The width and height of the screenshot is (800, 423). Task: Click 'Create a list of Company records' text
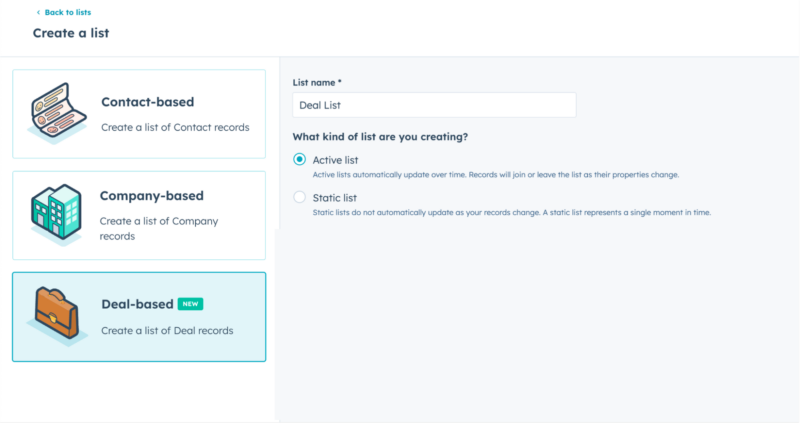(x=159, y=229)
